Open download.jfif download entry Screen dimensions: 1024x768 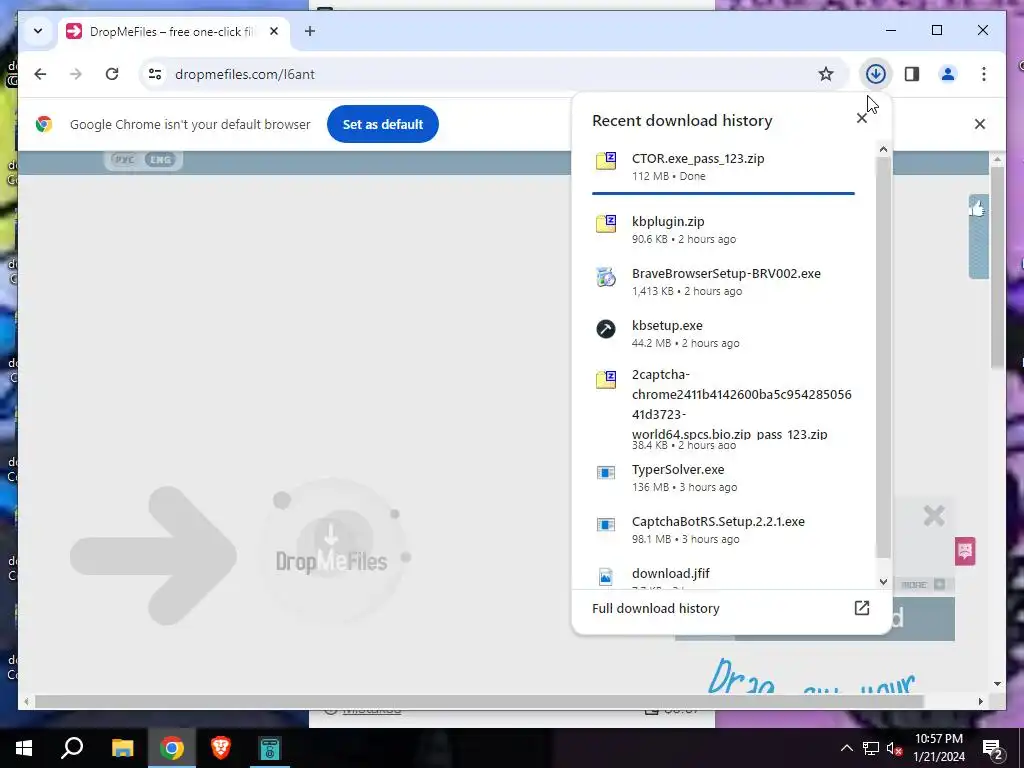point(724,574)
